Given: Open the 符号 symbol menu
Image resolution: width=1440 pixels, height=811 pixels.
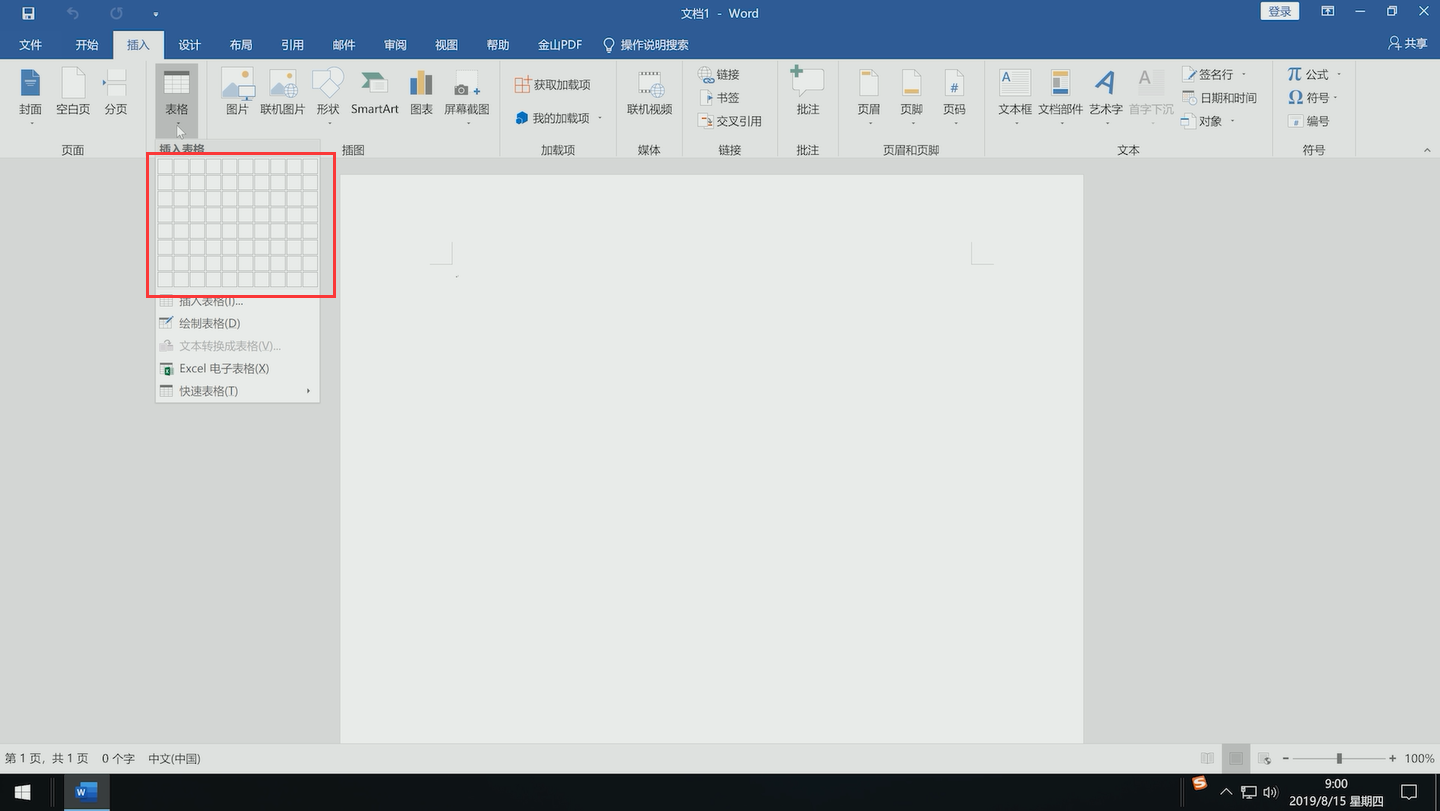Looking at the screenshot, I should [x=1311, y=98].
